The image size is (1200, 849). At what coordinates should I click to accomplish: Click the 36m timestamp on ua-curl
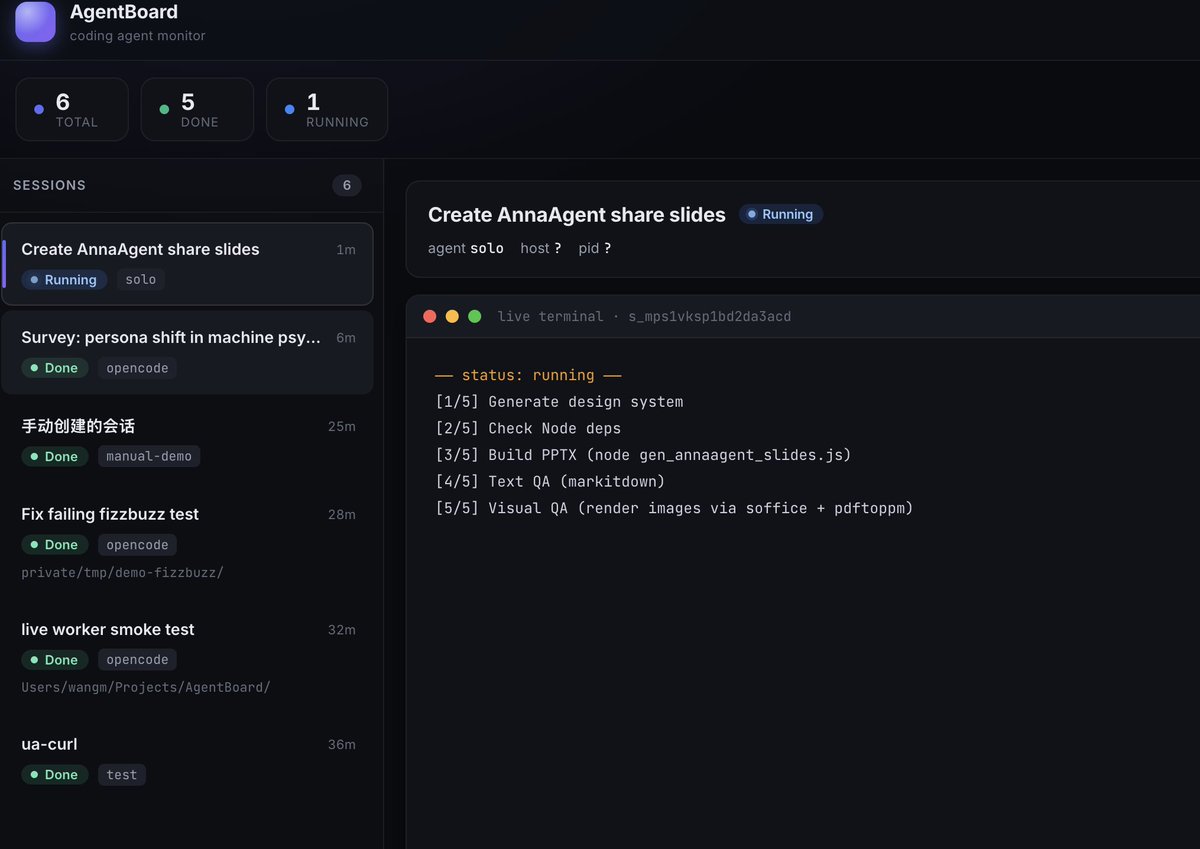(x=342, y=745)
